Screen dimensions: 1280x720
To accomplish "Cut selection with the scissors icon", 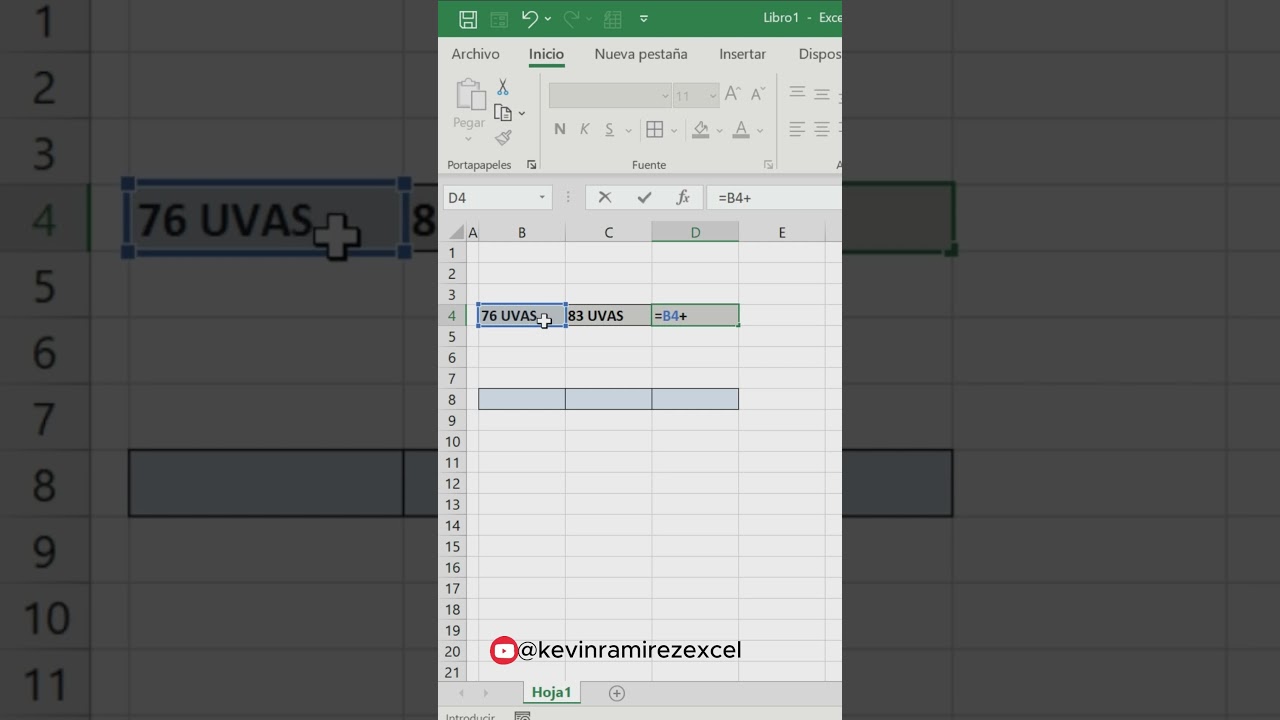I will (503, 88).
